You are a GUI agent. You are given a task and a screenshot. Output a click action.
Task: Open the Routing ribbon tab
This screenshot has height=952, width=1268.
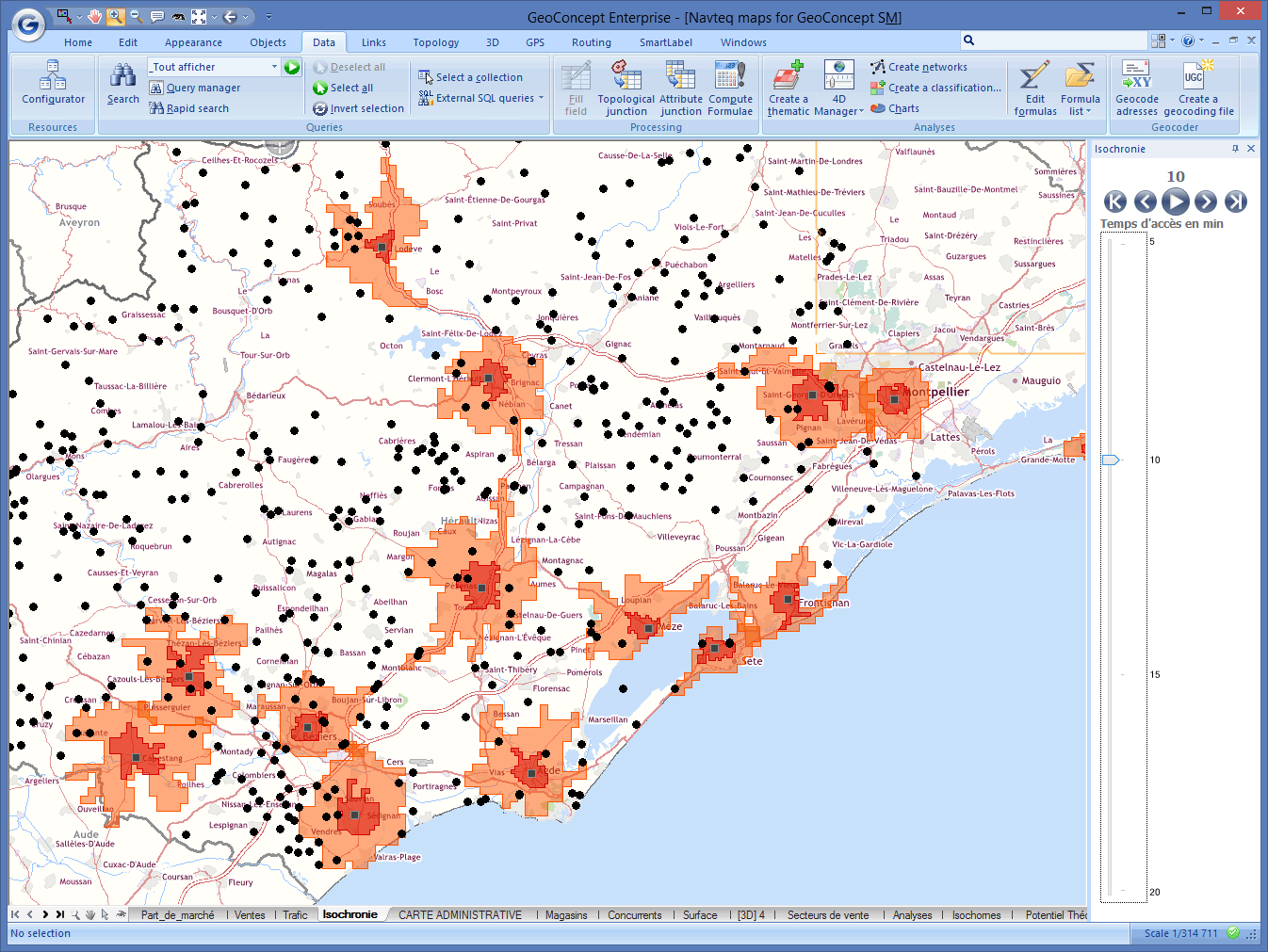(x=592, y=42)
